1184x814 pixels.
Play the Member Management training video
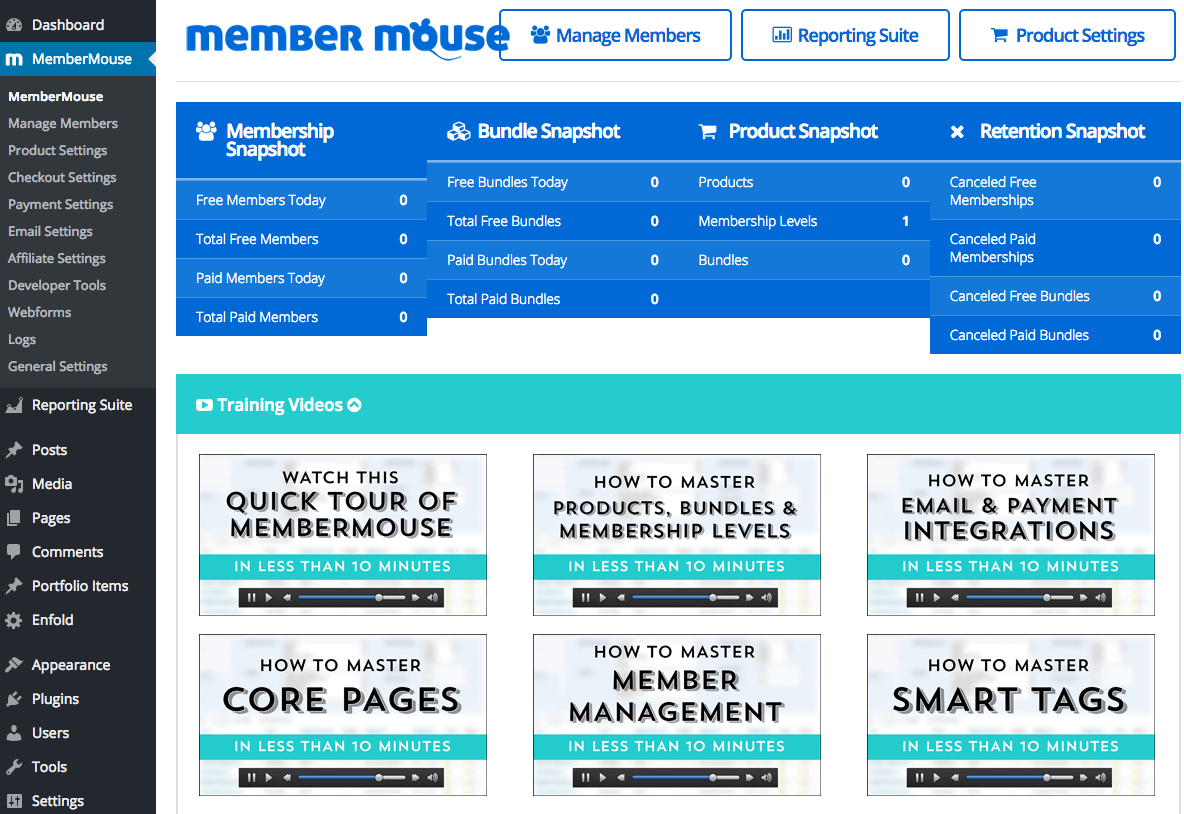677,715
